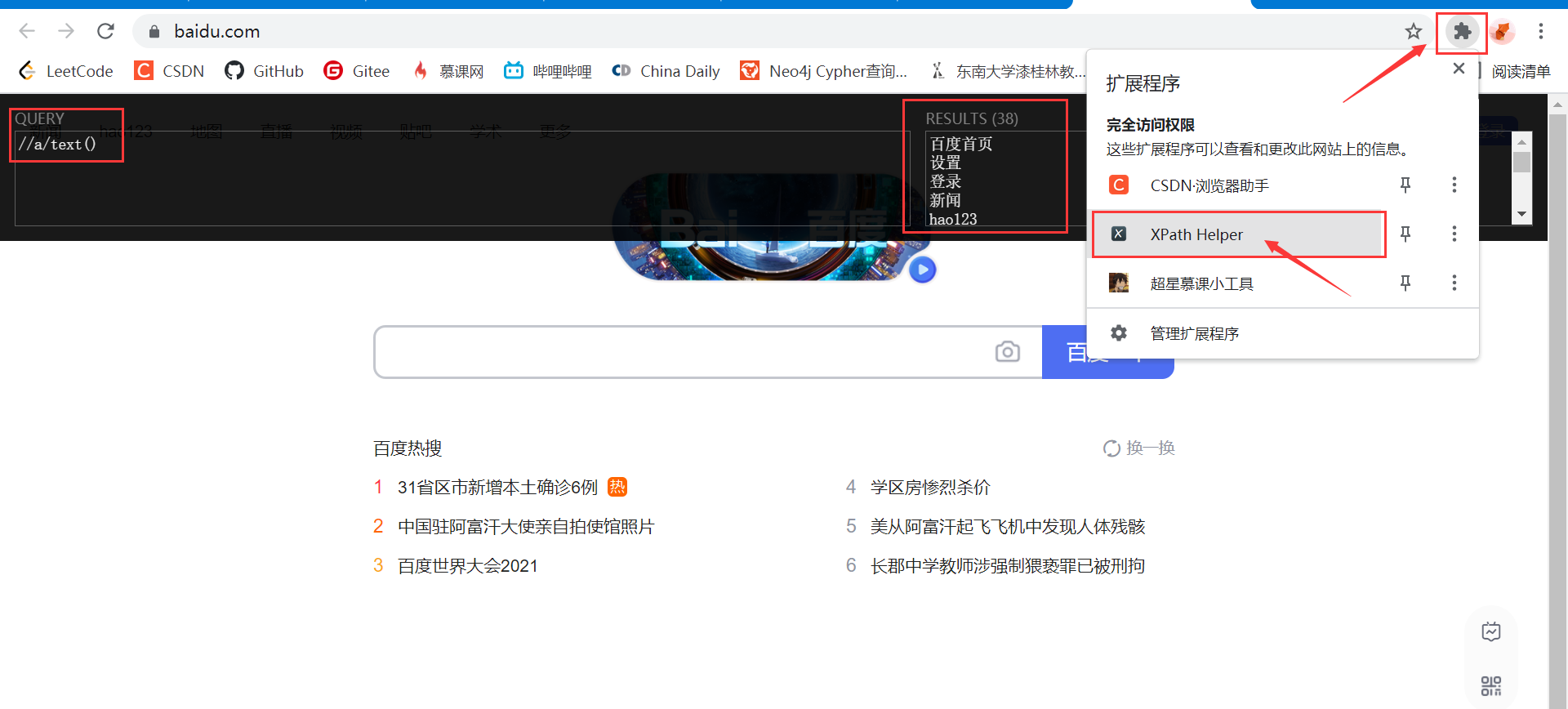Open 管理扩展程序 manage extensions

tap(1282, 333)
